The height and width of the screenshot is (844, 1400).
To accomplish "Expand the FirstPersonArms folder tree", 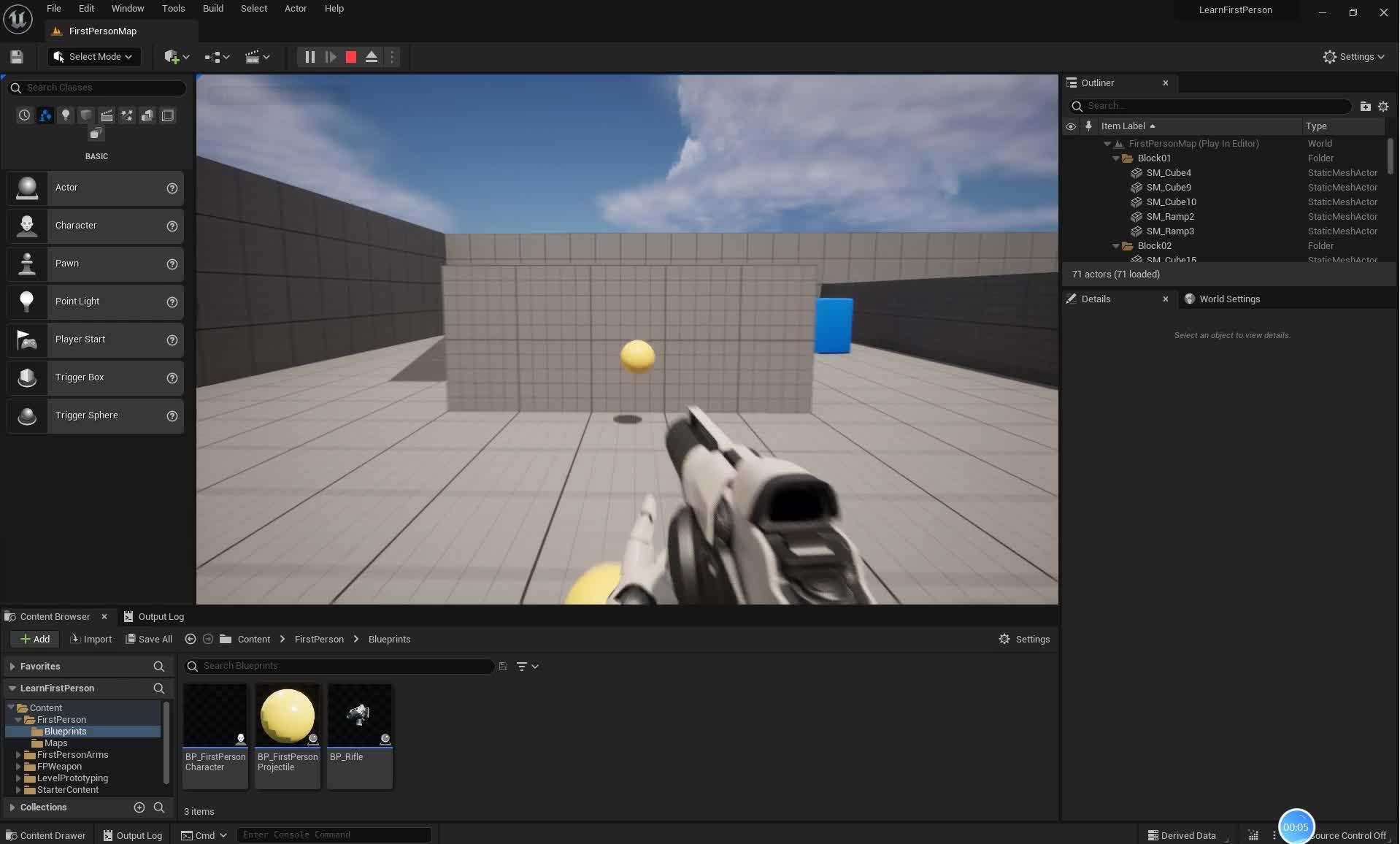I will click(x=20, y=754).
